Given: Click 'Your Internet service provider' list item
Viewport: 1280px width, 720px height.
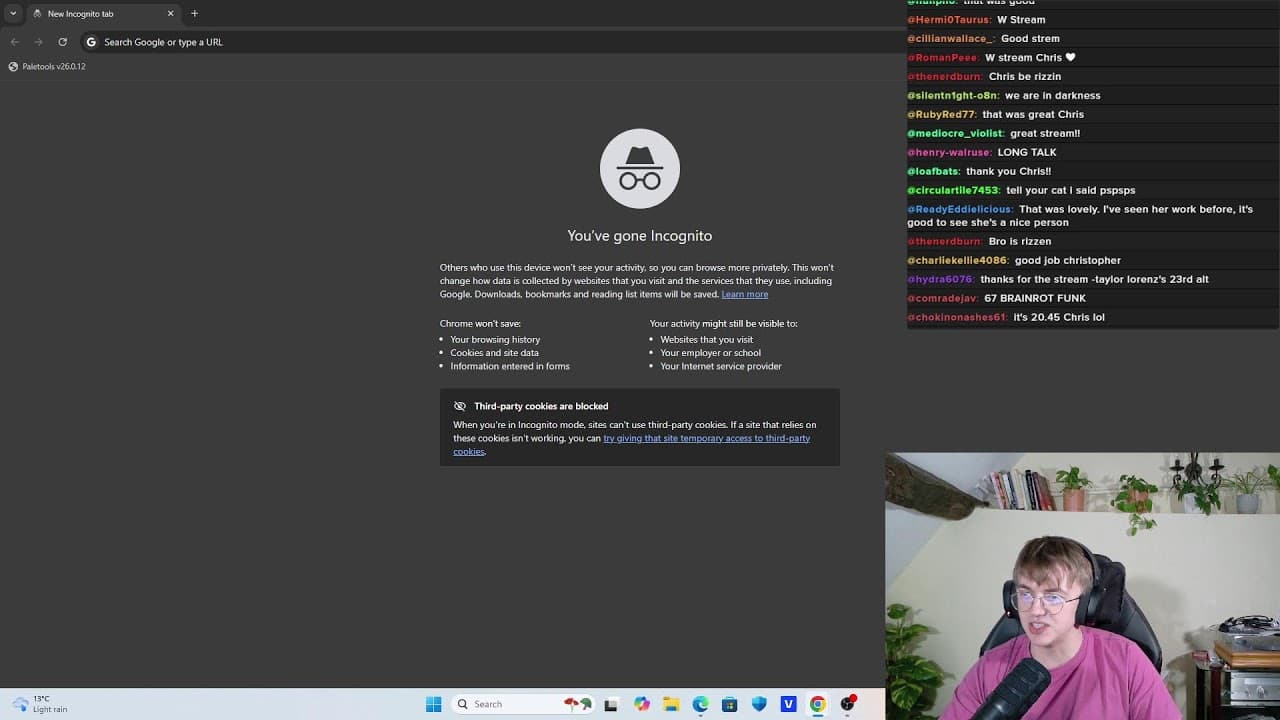Looking at the screenshot, I should pyautogui.click(x=721, y=366).
